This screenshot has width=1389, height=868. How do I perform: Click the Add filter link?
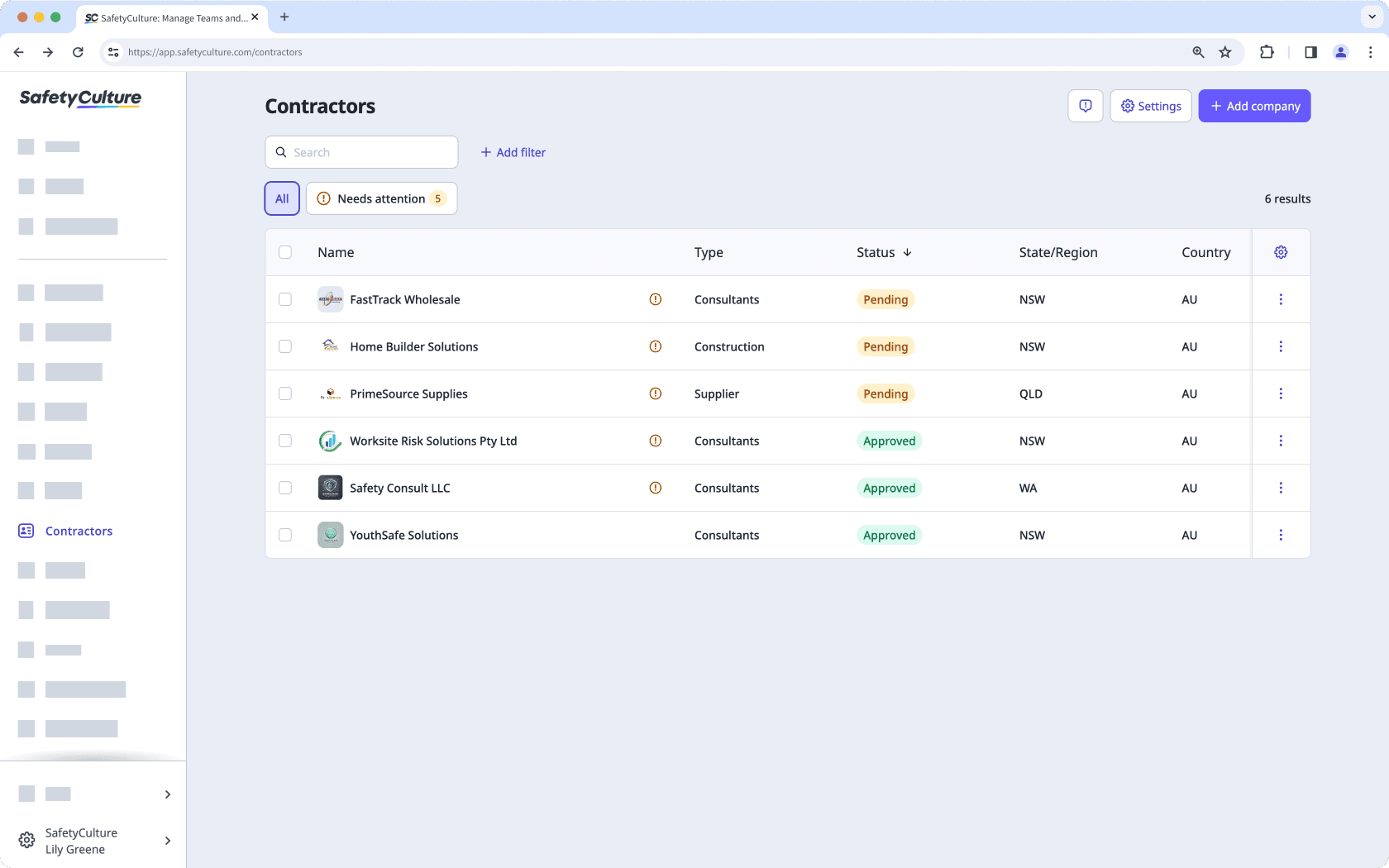[x=513, y=152]
